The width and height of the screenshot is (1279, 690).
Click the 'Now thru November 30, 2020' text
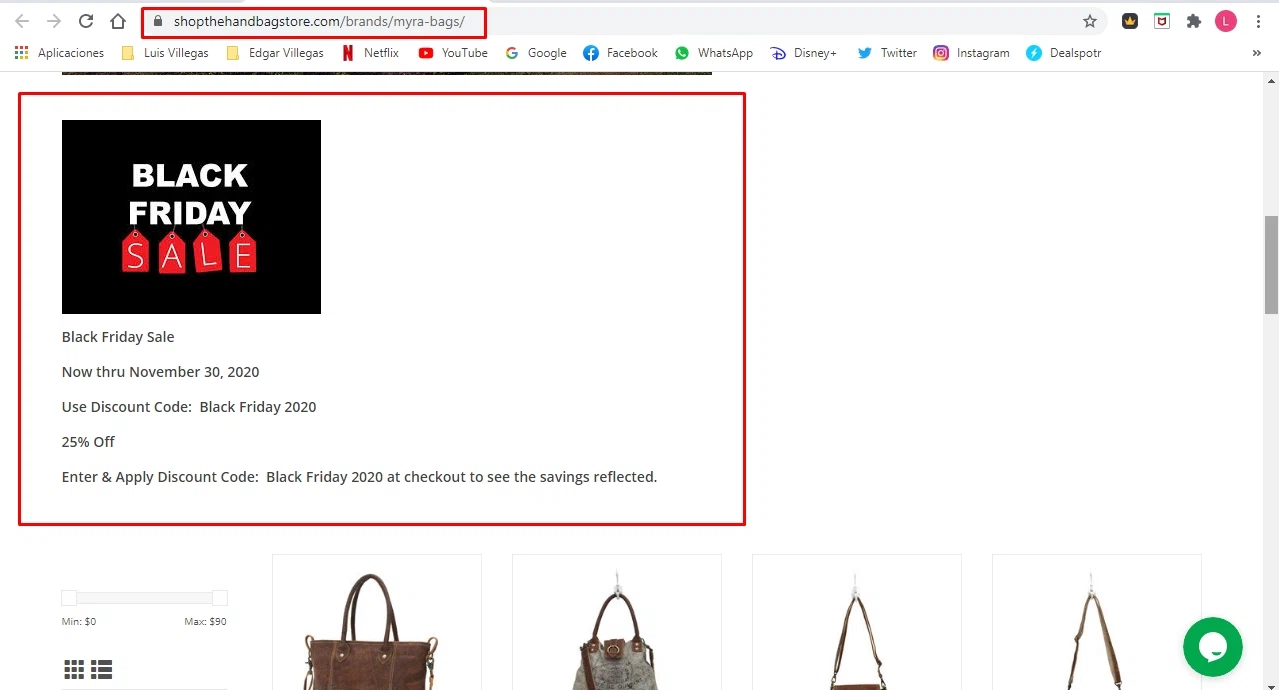point(160,372)
